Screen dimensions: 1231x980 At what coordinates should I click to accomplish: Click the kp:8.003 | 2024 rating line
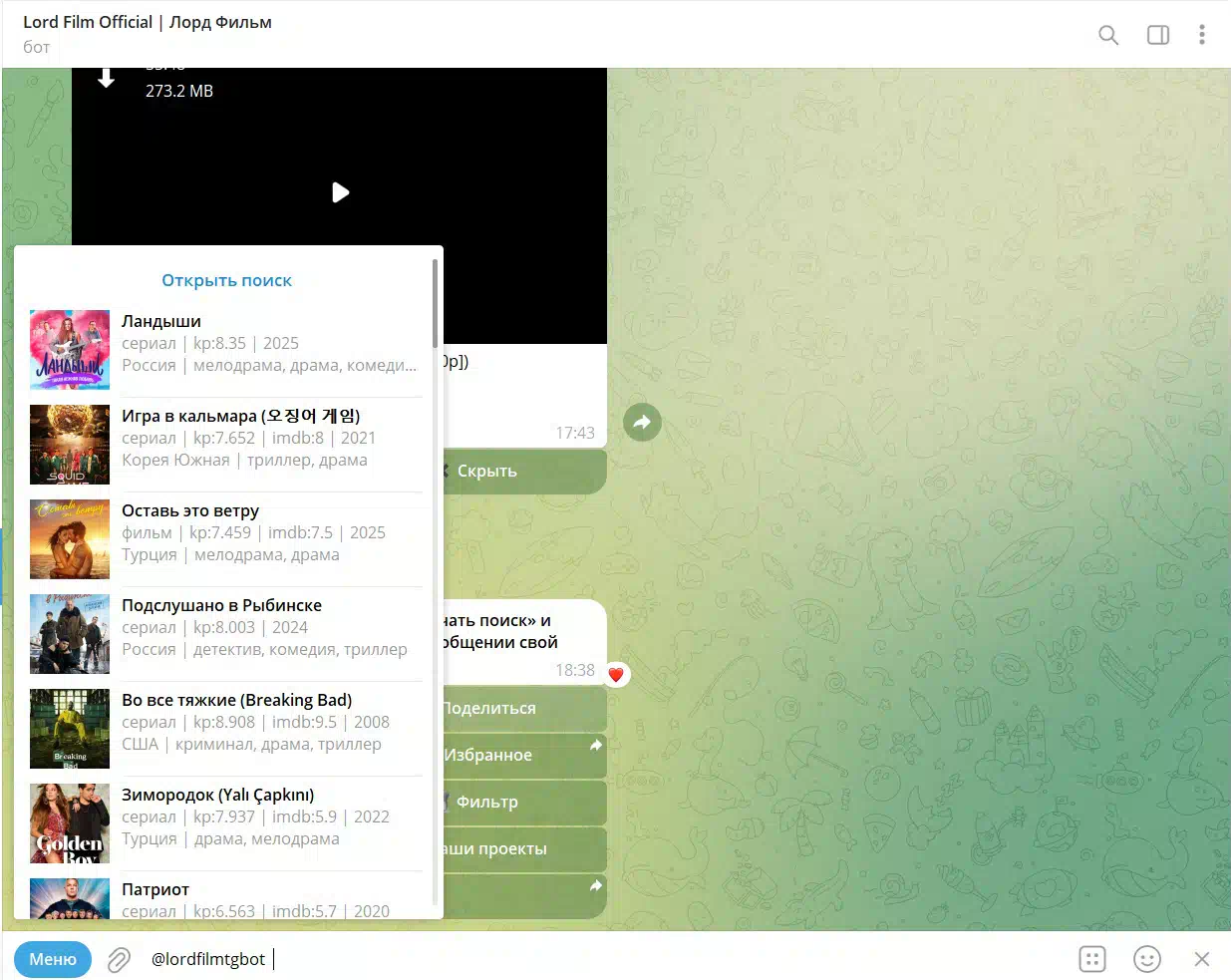tap(214, 627)
